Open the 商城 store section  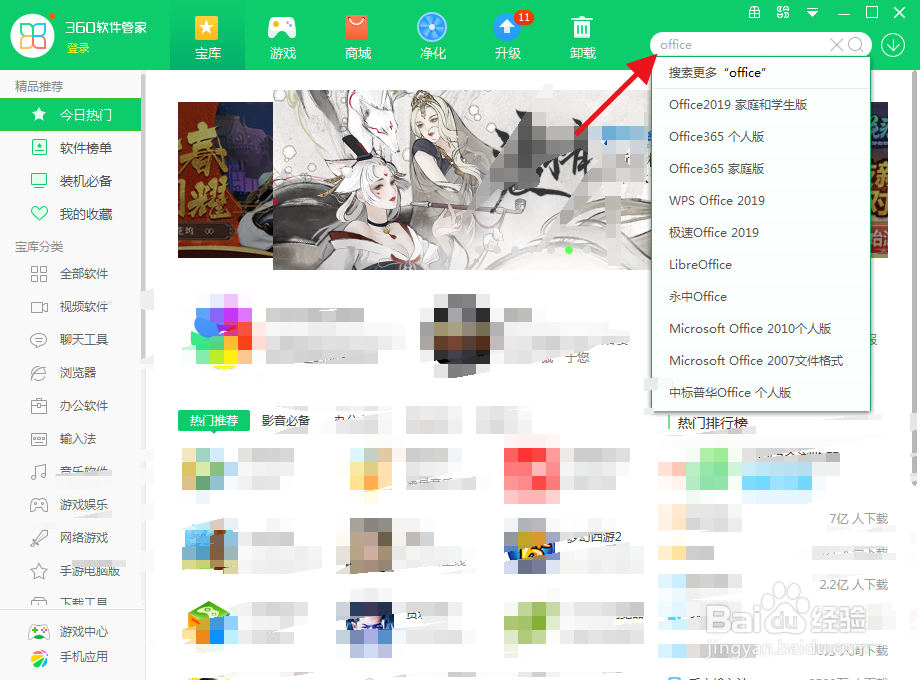click(x=357, y=37)
